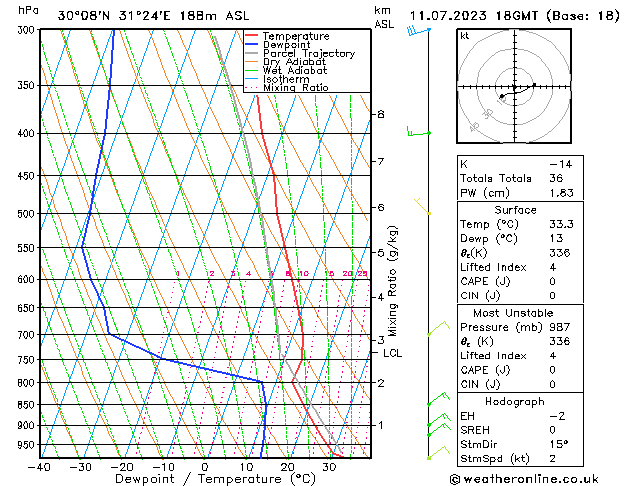Click the PW (cm) value 1.83
This screenshot has height=486, width=629.
(561, 193)
